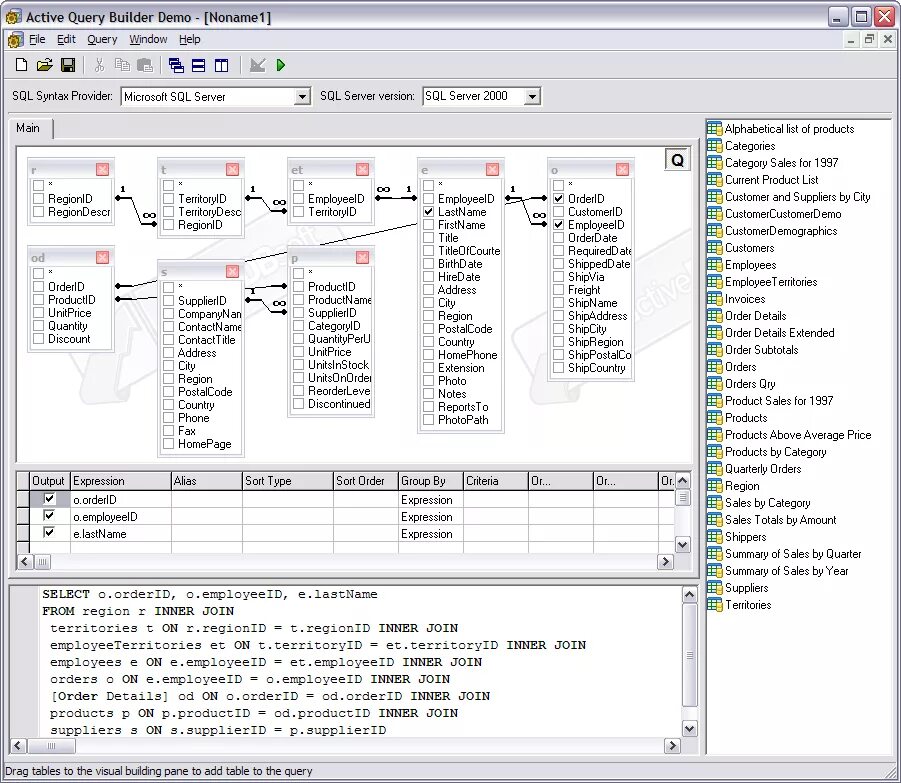Click the Sort Type column header

[x=286, y=481]
